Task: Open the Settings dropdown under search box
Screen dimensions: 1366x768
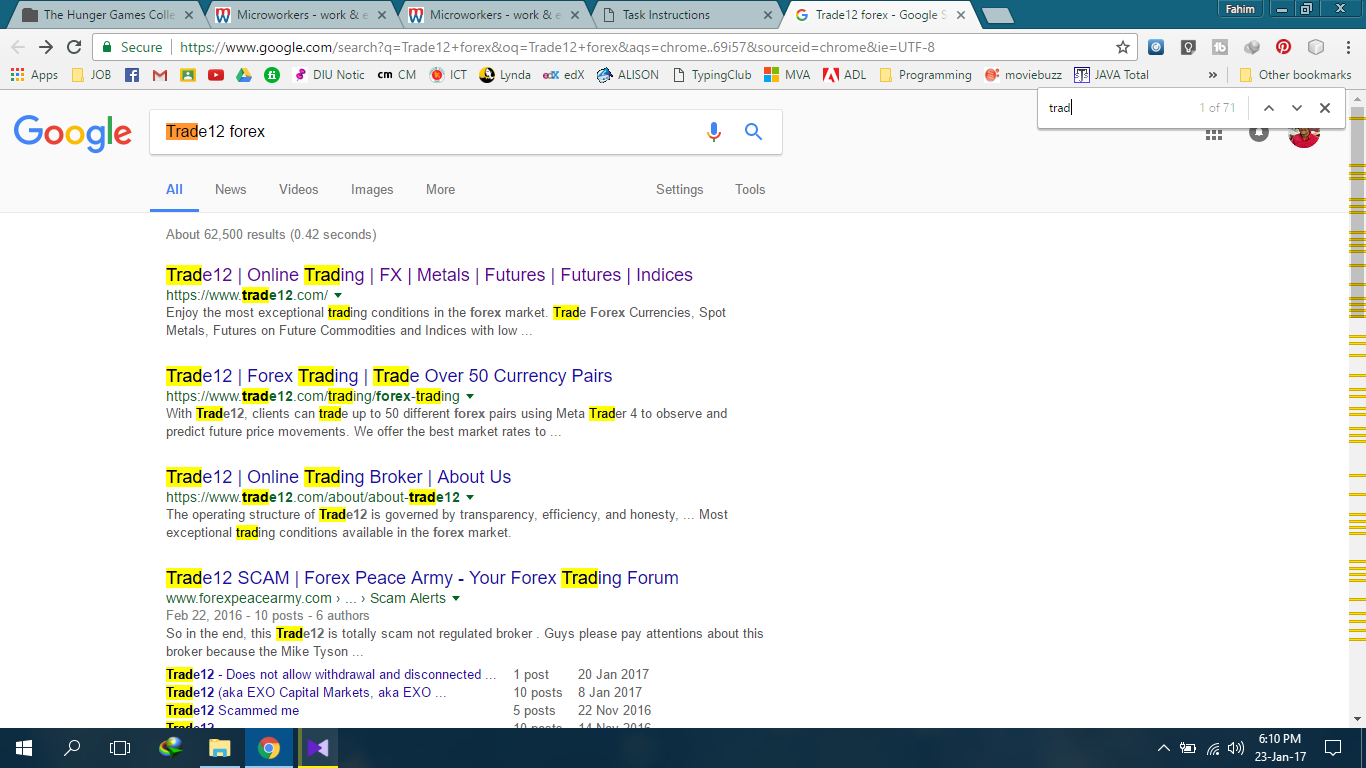Action: coord(679,189)
